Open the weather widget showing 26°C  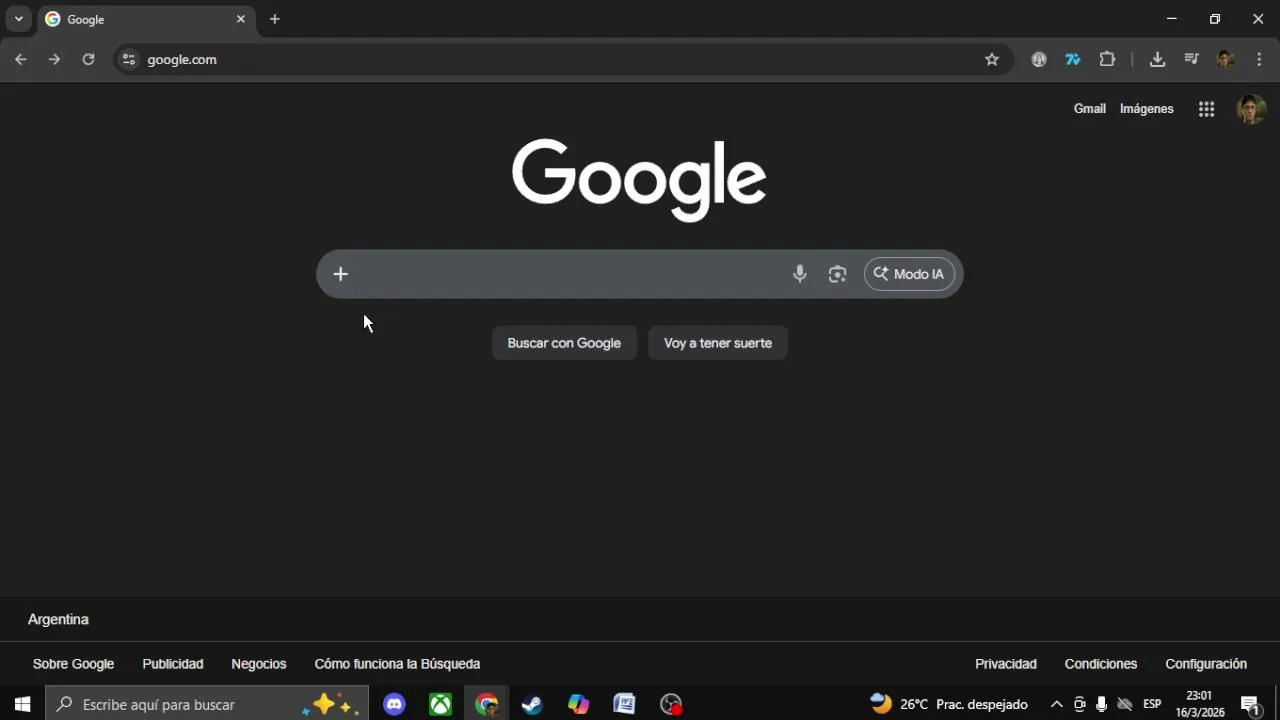[949, 704]
